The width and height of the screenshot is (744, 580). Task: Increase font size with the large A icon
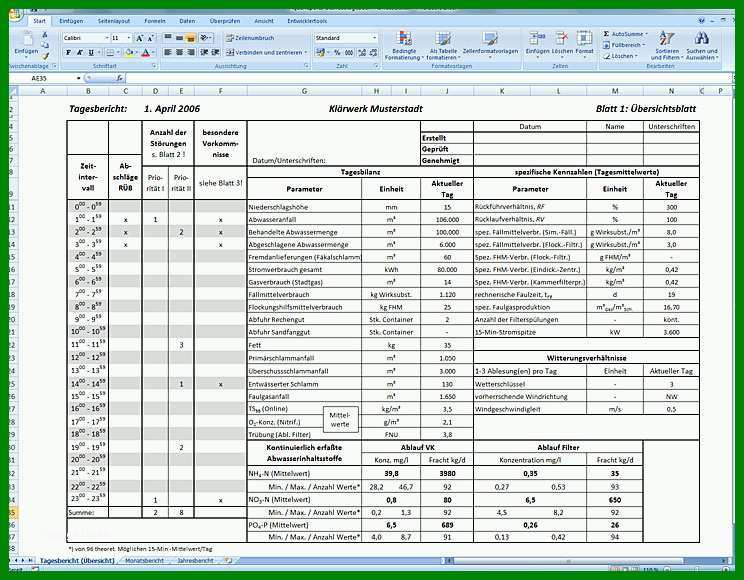point(140,38)
